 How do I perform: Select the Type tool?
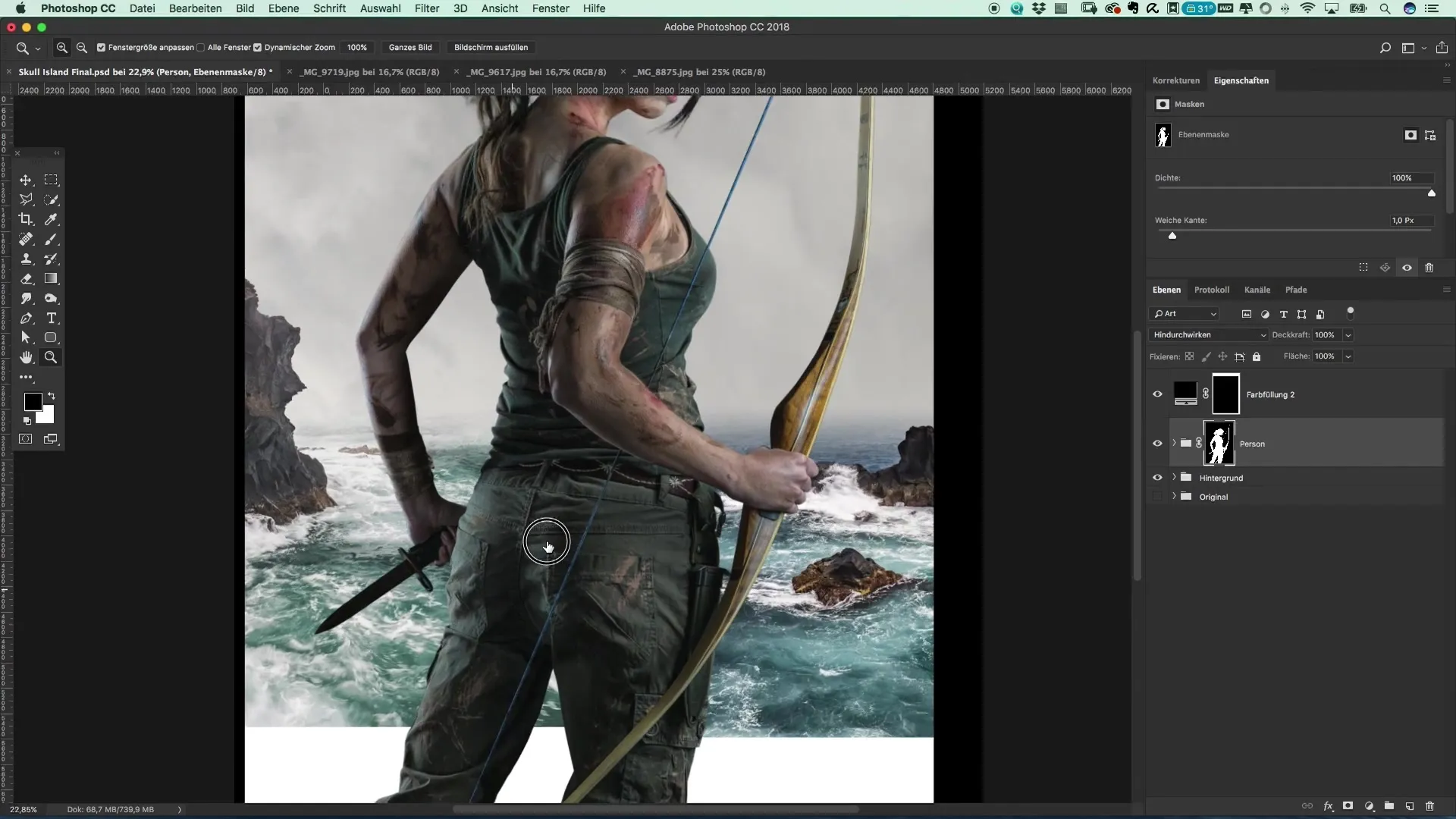click(51, 318)
